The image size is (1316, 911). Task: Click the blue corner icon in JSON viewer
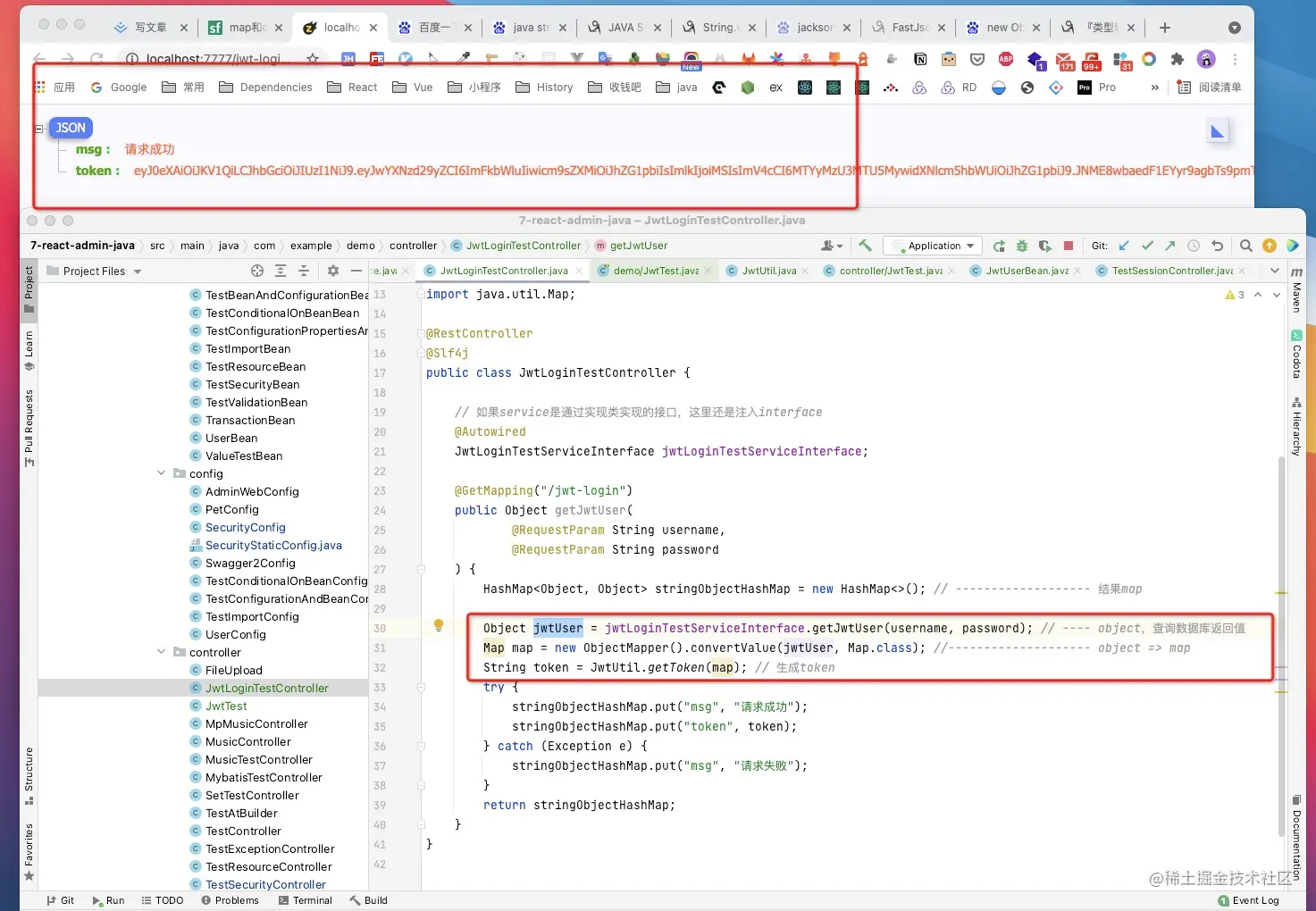(1217, 132)
